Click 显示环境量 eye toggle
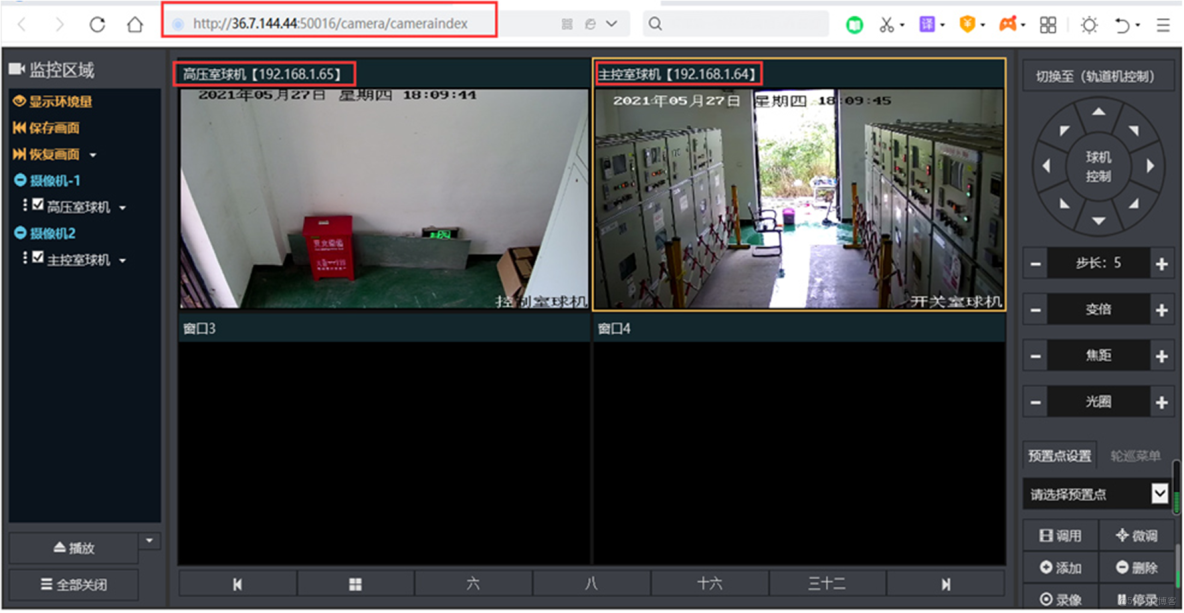Screen dimensions: 1184x613 [53, 102]
